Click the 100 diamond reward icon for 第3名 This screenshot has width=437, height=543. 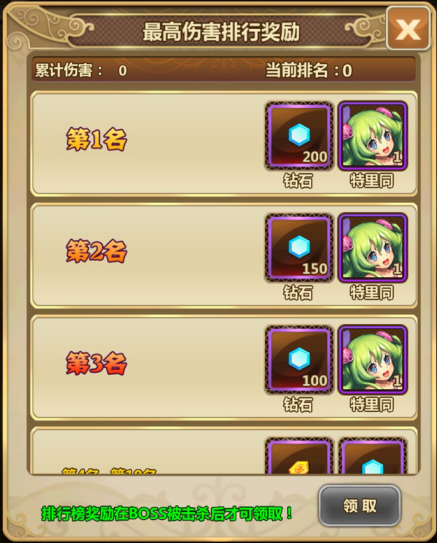pos(299,359)
